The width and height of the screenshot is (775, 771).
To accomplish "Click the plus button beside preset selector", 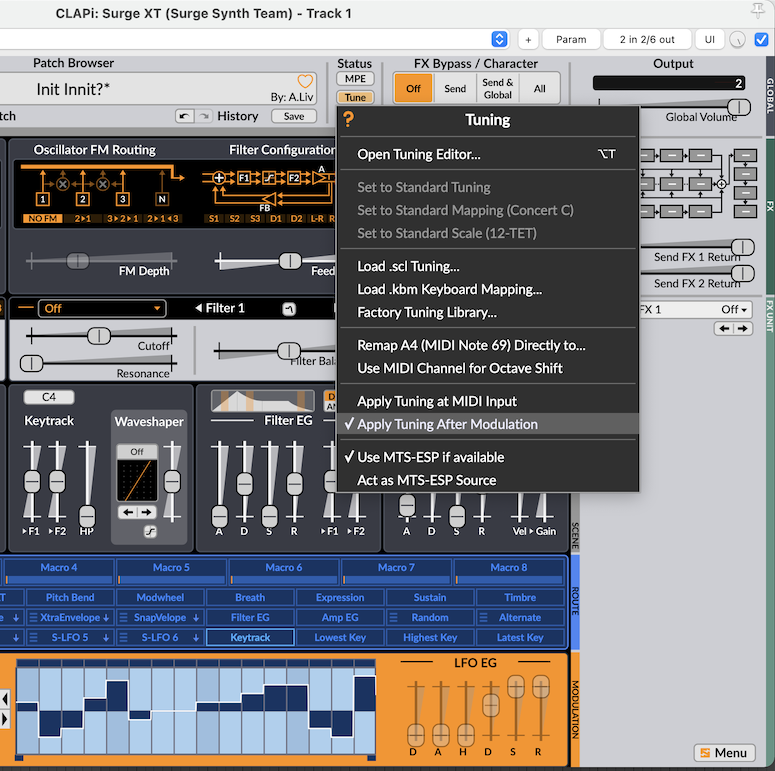I will point(528,40).
